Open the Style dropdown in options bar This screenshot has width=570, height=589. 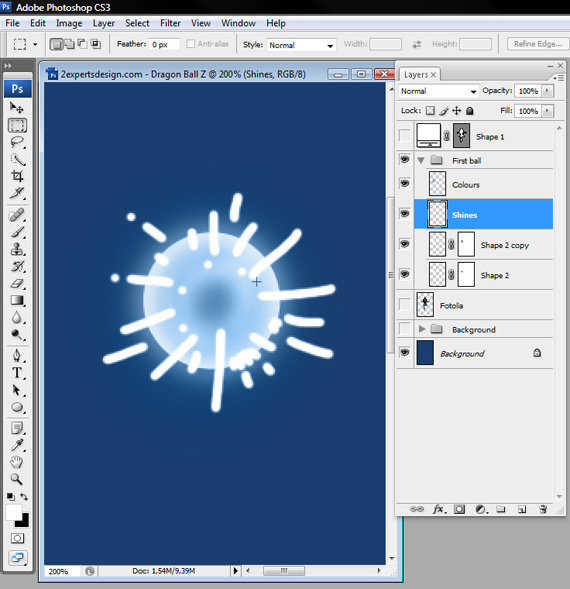pyautogui.click(x=301, y=45)
